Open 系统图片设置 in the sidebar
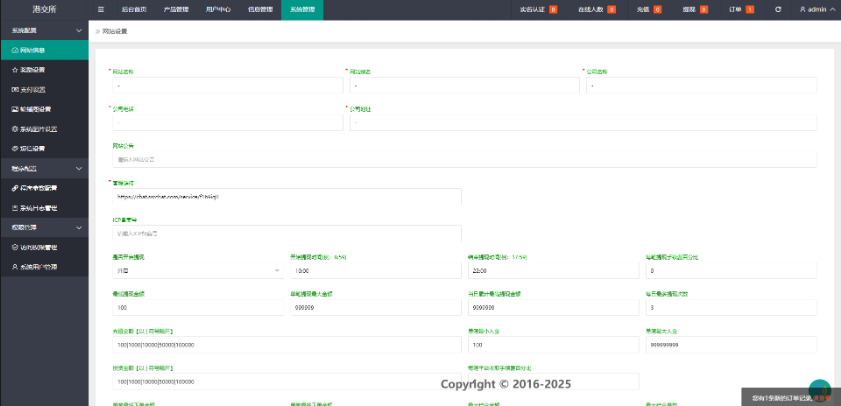This screenshot has width=841, height=406. pos(44,129)
